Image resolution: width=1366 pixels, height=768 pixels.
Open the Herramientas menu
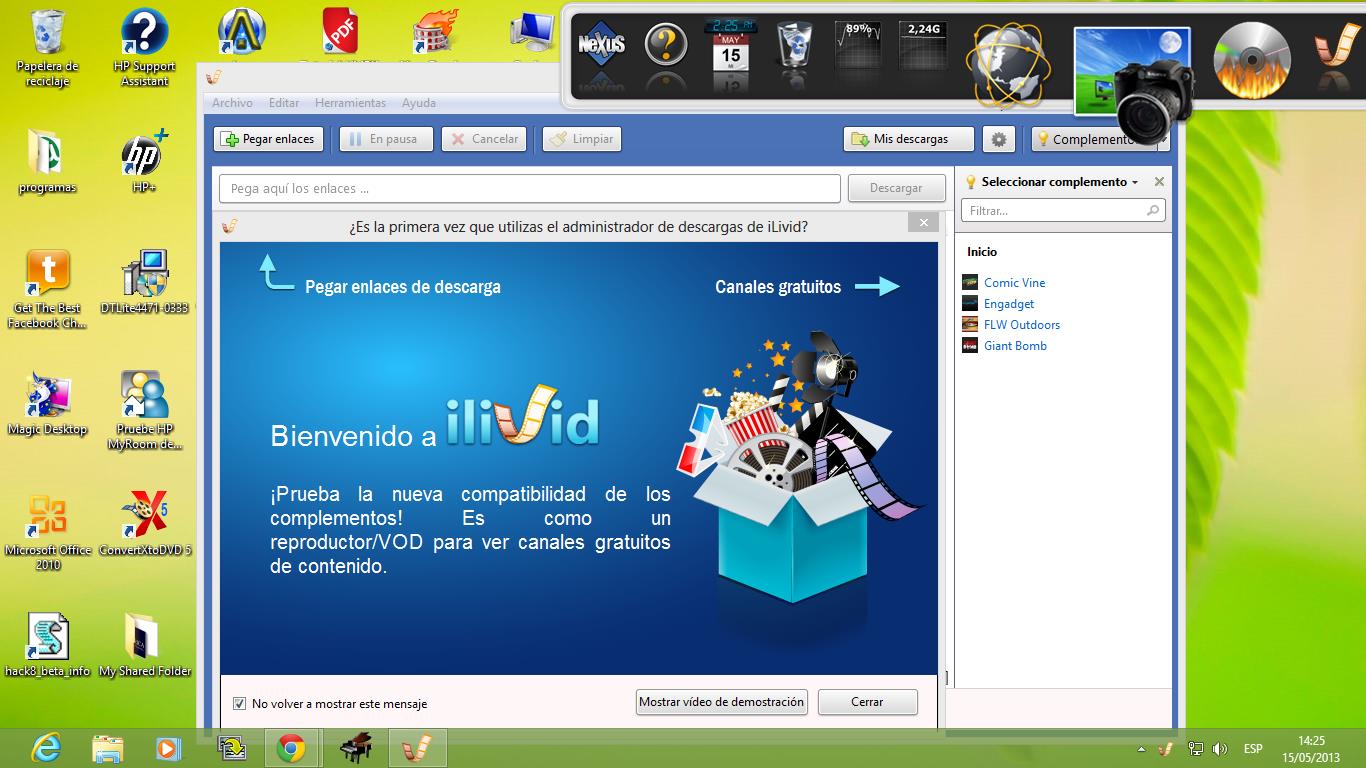click(350, 103)
